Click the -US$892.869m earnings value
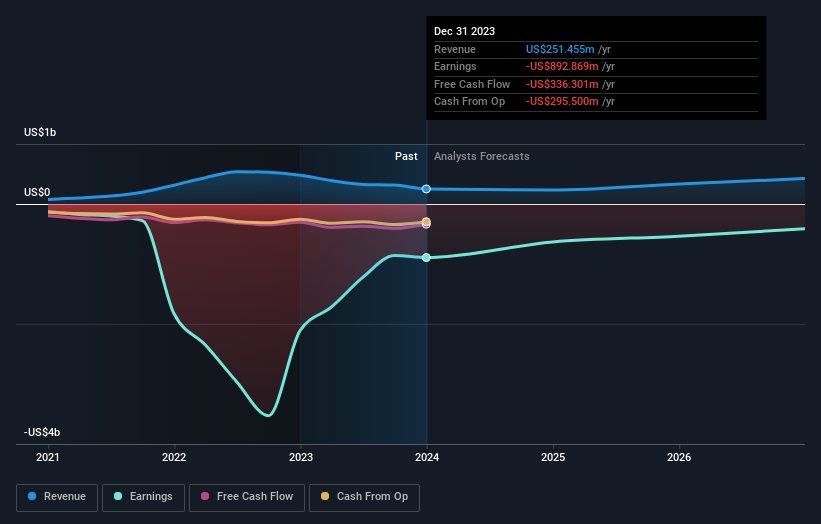Screen dimensions: 821x524 pos(562,66)
